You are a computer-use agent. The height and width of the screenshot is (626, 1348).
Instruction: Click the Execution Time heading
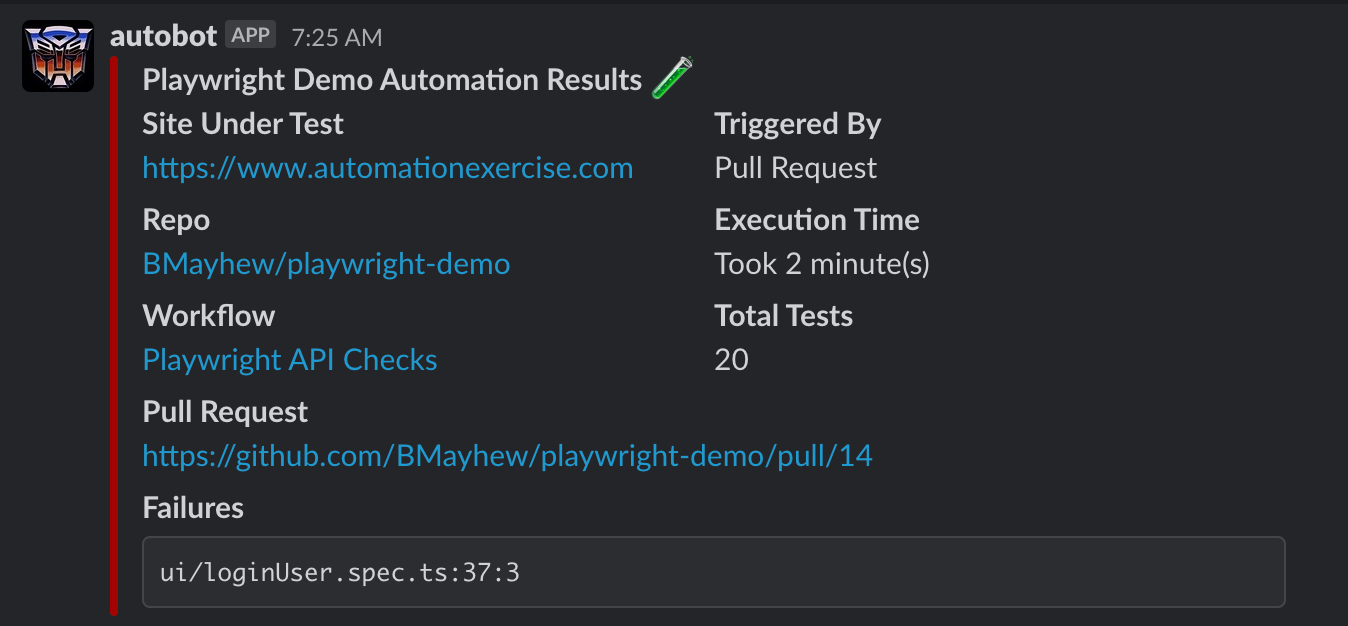point(817,220)
